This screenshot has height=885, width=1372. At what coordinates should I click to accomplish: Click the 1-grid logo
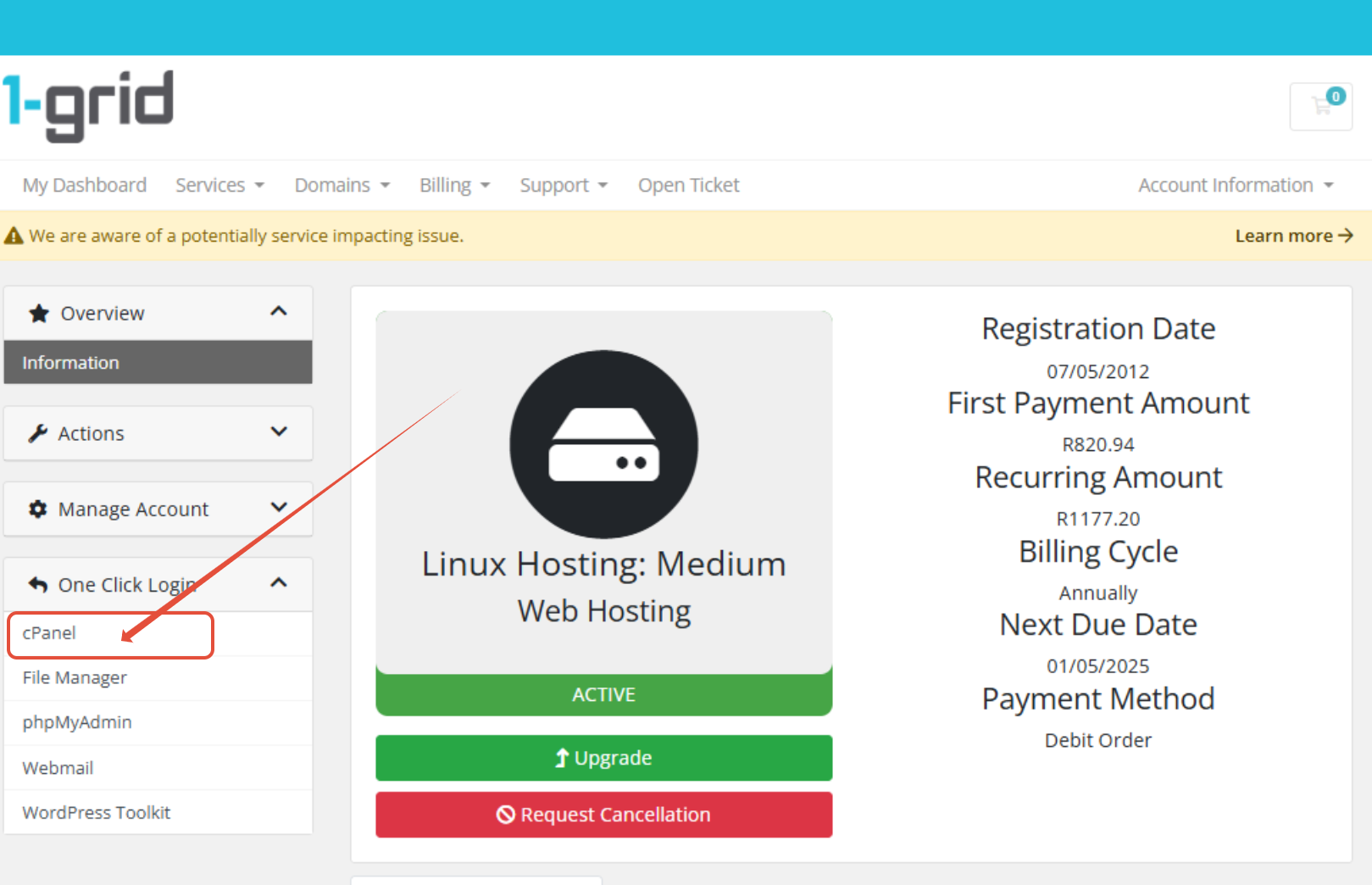tap(87, 106)
